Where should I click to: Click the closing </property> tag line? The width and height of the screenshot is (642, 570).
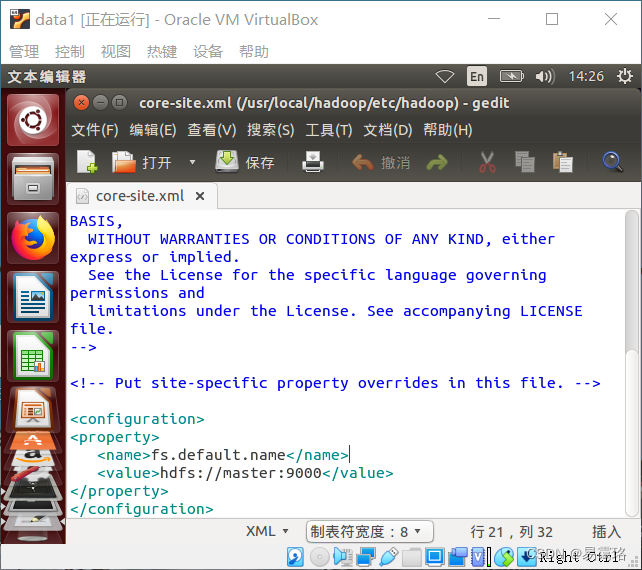119,491
